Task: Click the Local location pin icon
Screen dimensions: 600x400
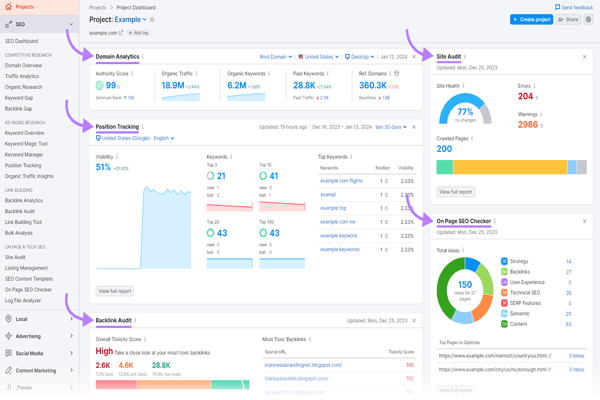Action: (9, 319)
